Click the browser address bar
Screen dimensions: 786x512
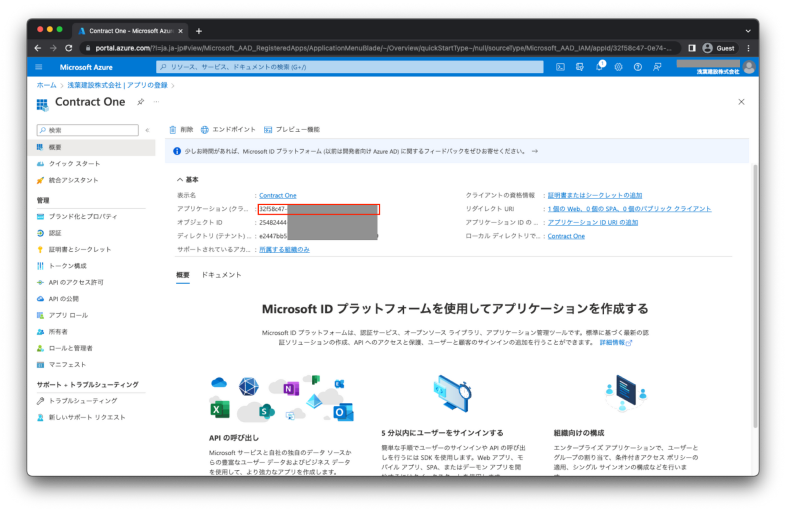[x=380, y=48]
